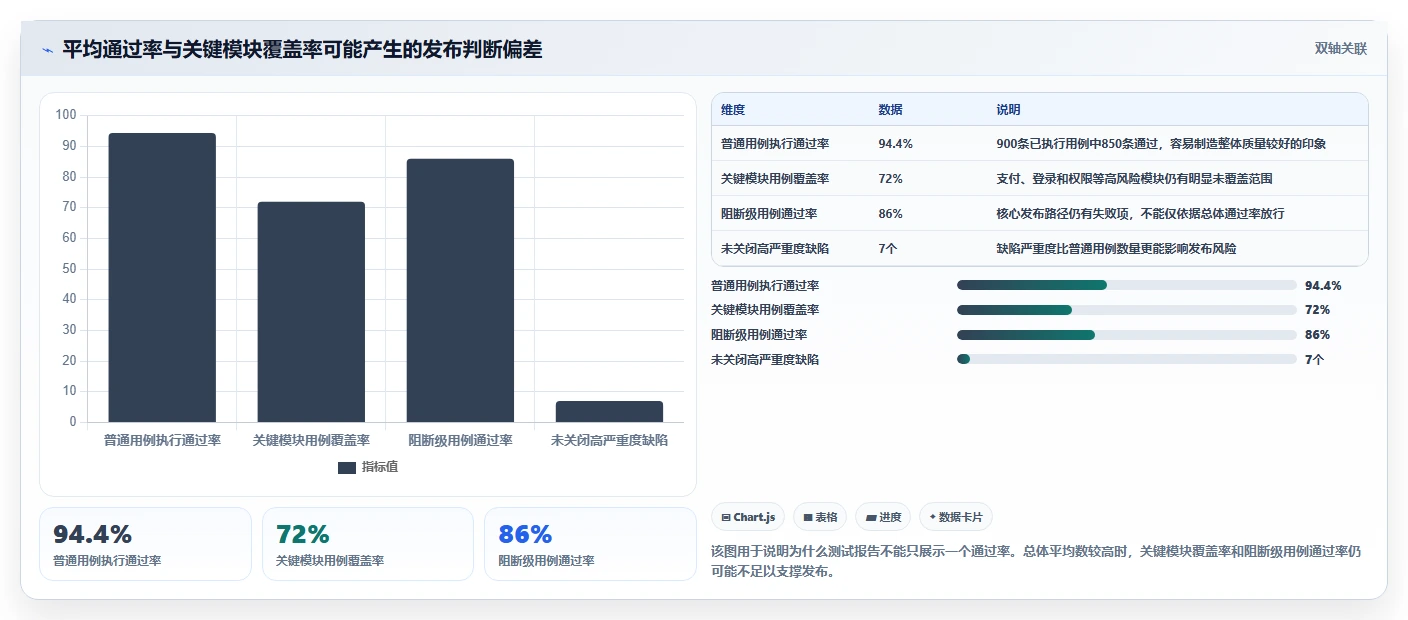Click description starting 支付、登录和权限
Screen dimensions: 1408x620
1134,179
